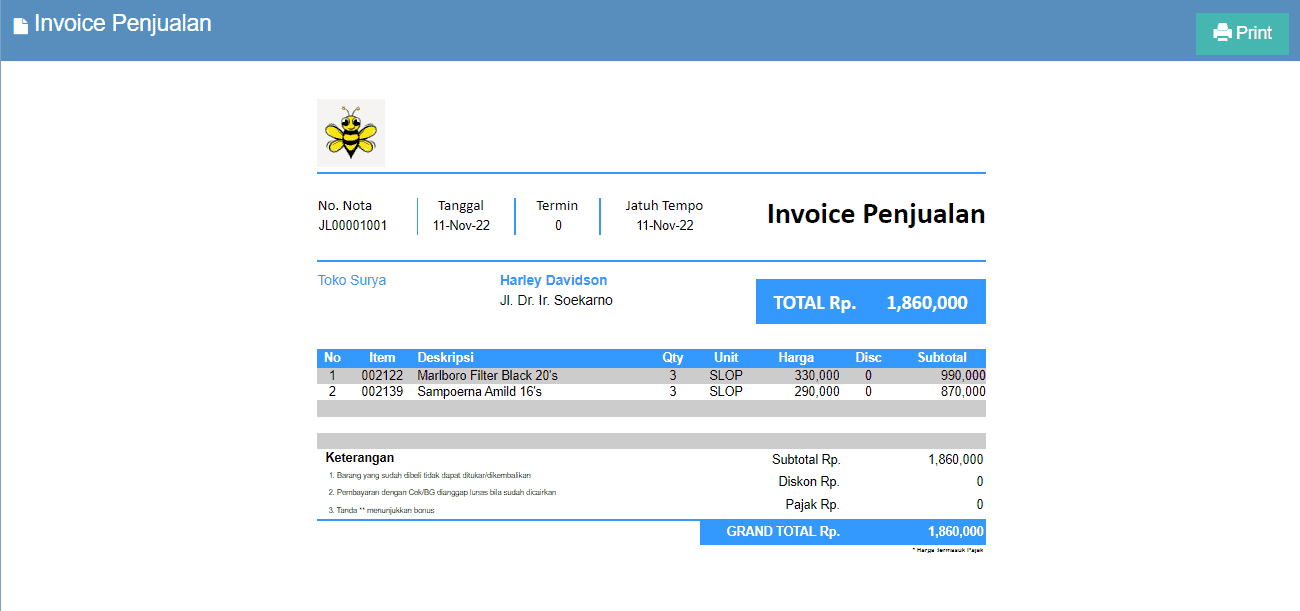Select invoice number JL00001001
Viewport: 1300px width, 611px height.
(x=353, y=225)
